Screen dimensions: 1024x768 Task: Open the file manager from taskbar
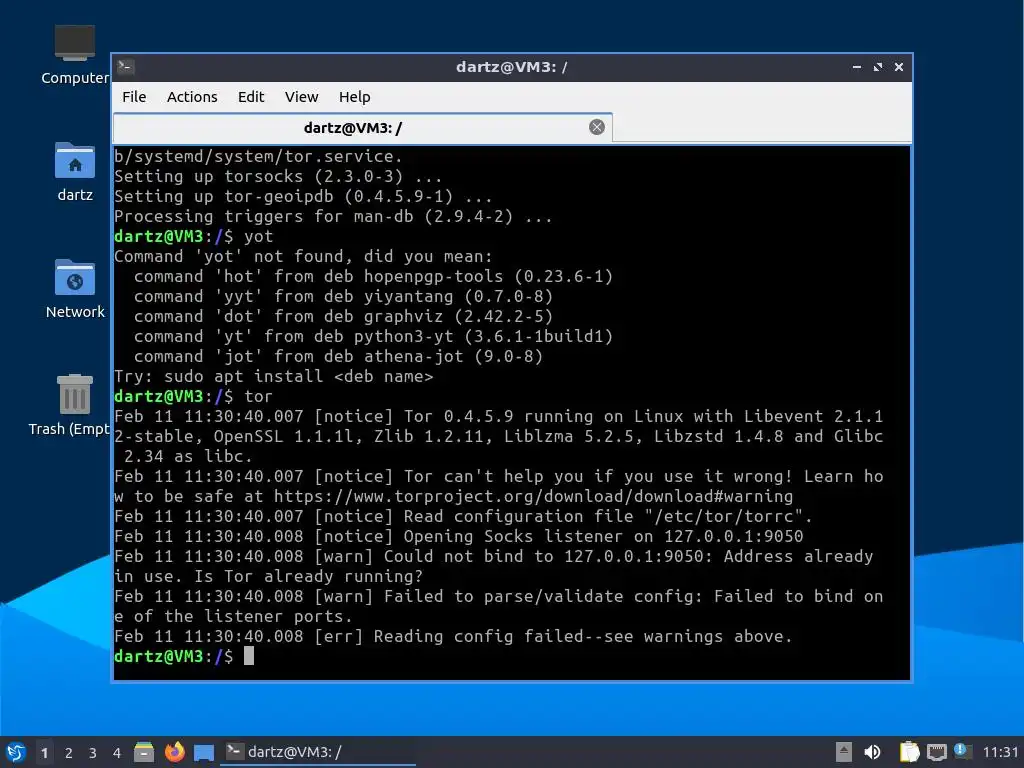pyautogui.click(x=144, y=752)
